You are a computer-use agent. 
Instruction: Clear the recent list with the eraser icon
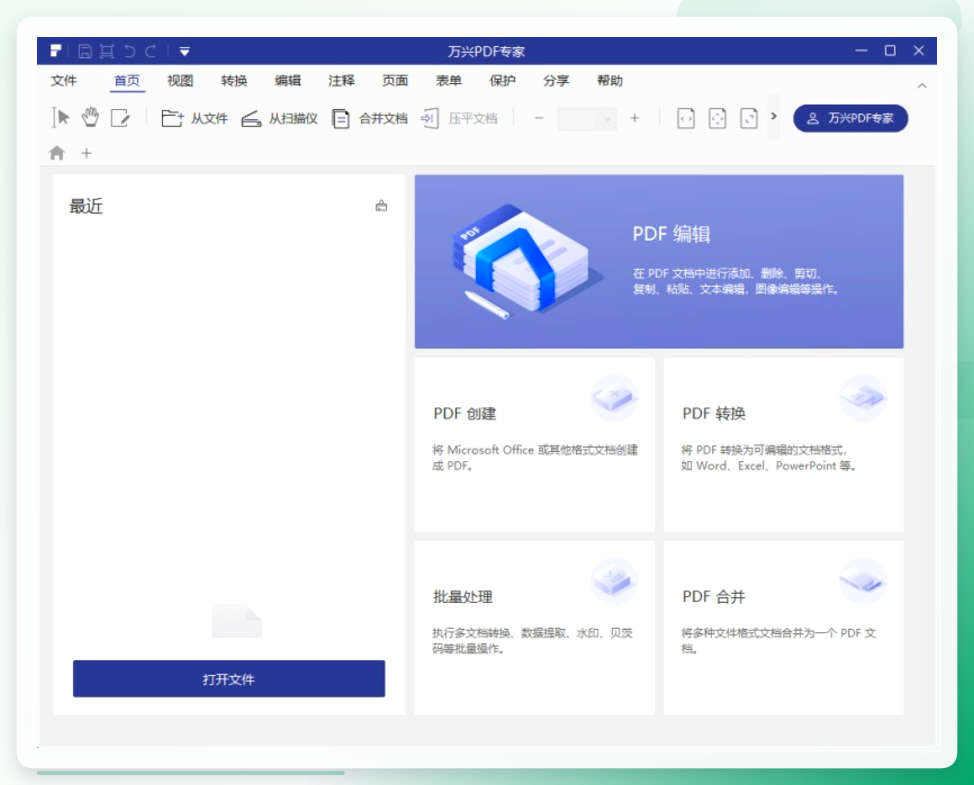click(x=381, y=206)
